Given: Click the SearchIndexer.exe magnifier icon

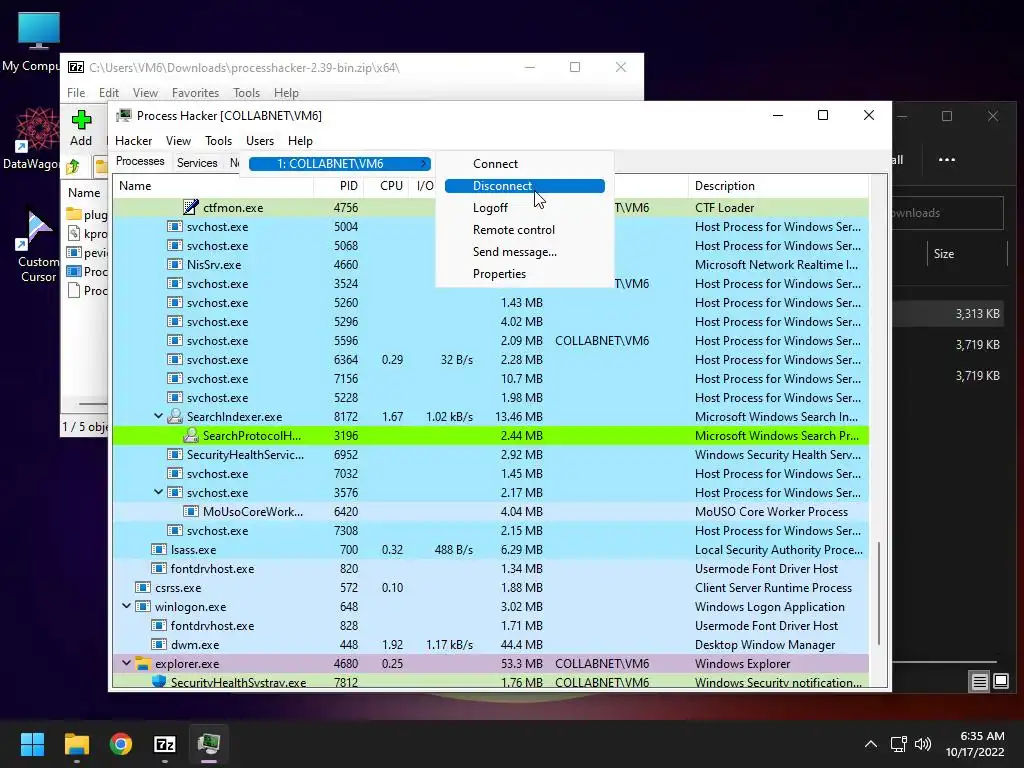Looking at the screenshot, I should [x=174, y=417].
